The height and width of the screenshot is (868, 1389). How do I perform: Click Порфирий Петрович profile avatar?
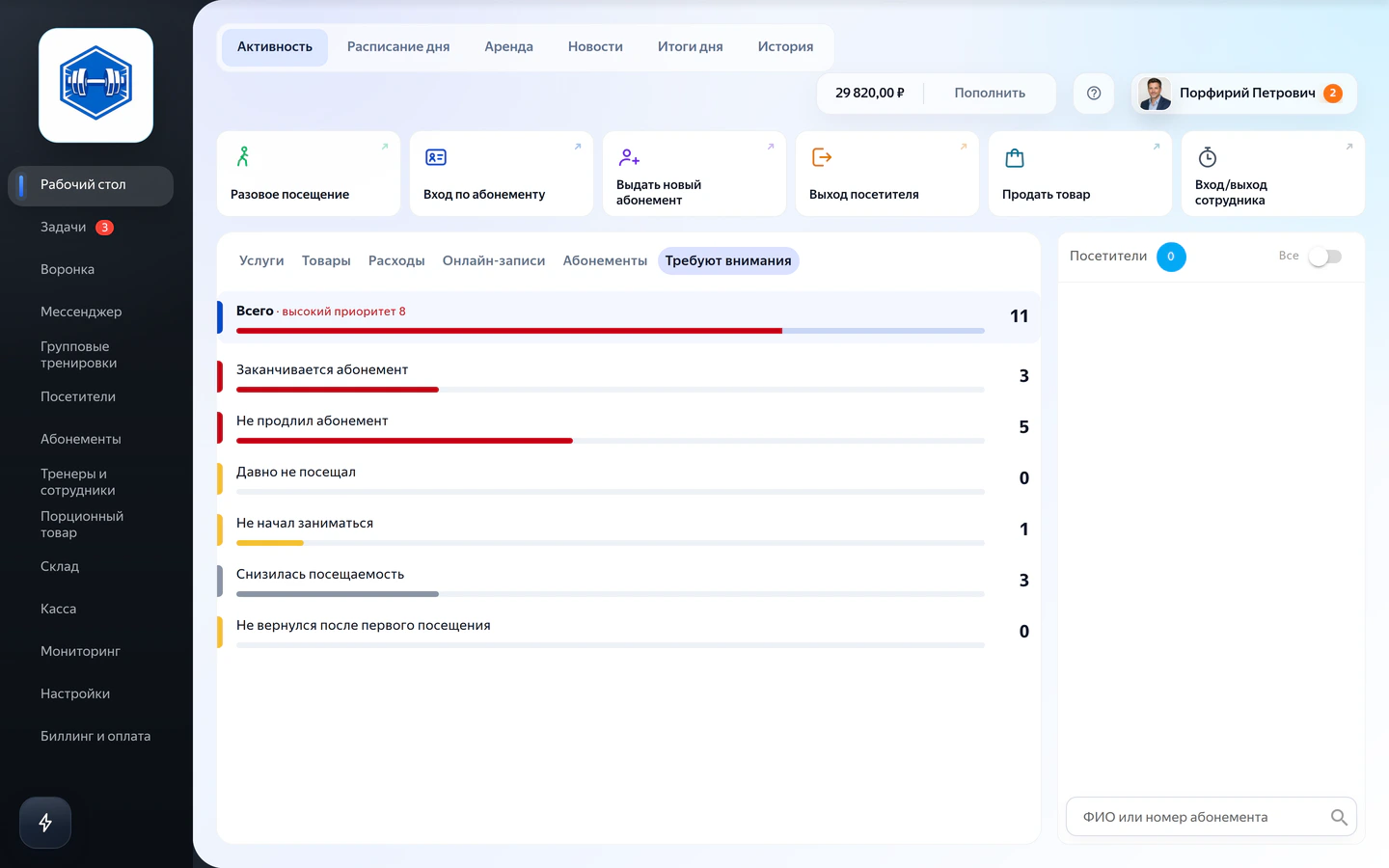(1155, 94)
